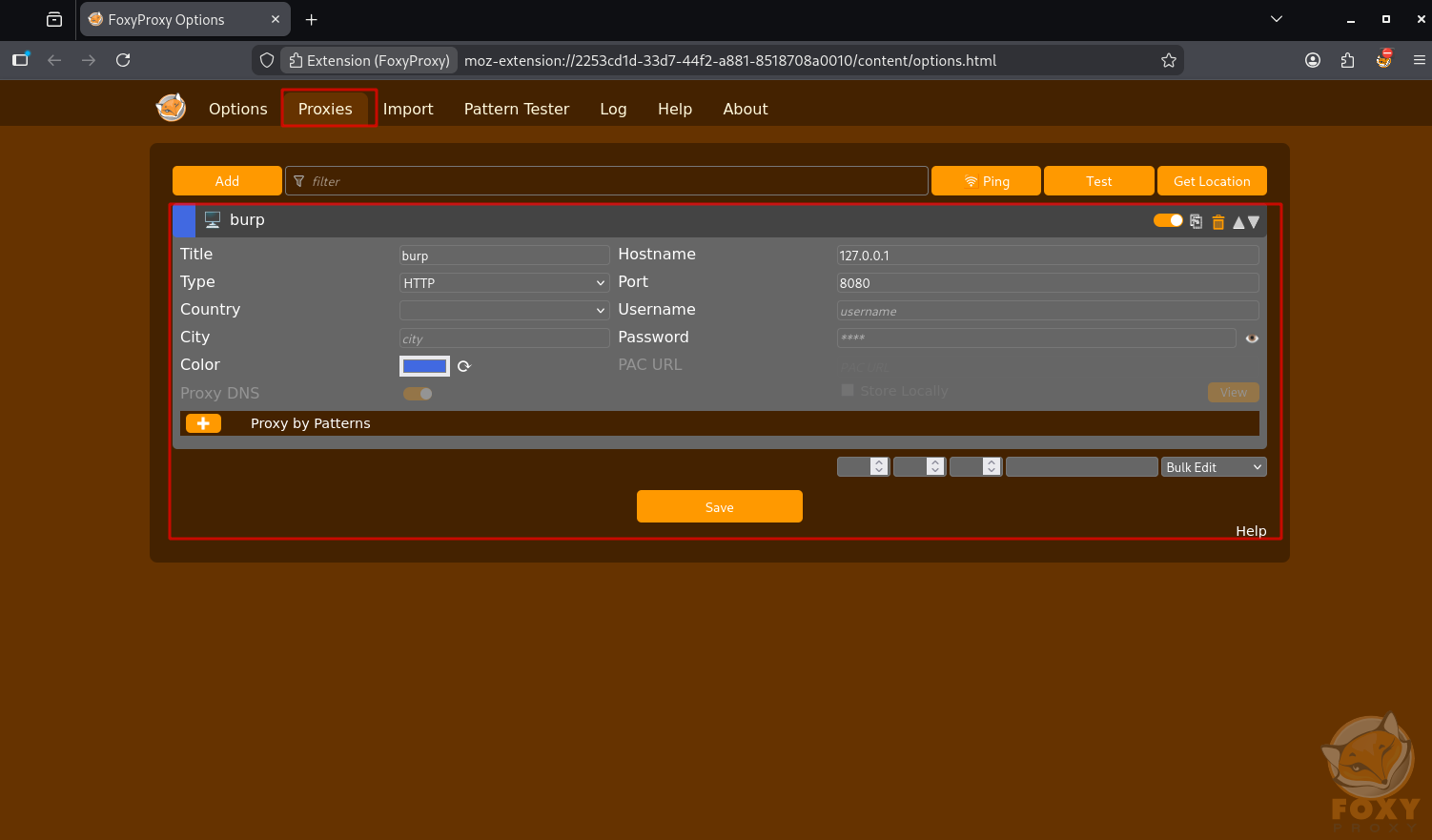Click the Ping button
The height and width of the screenshot is (840, 1432).
click(986, 181)
